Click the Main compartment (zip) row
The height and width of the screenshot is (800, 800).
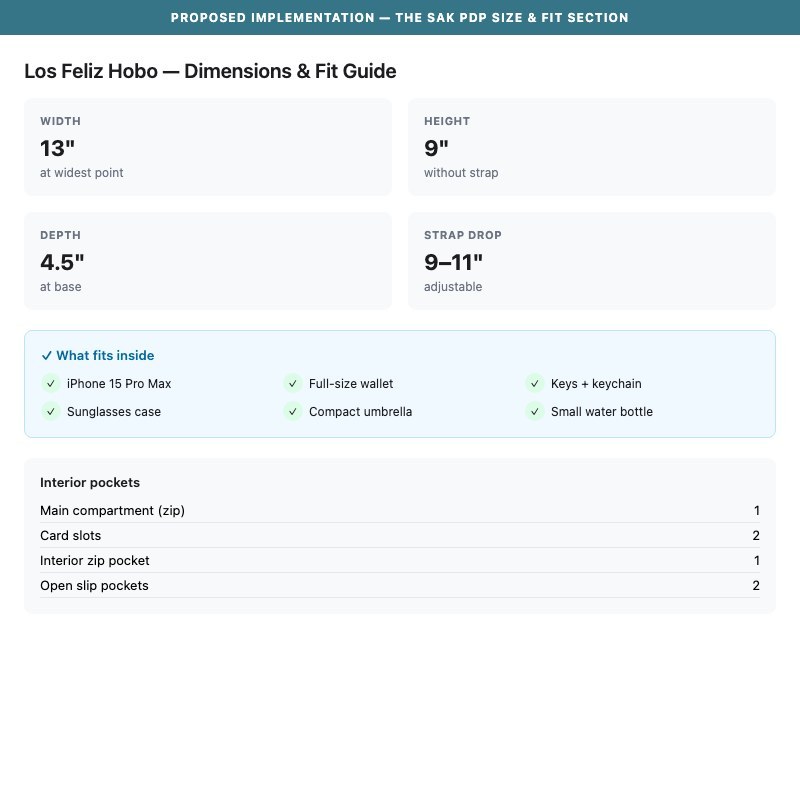[400, 511]
